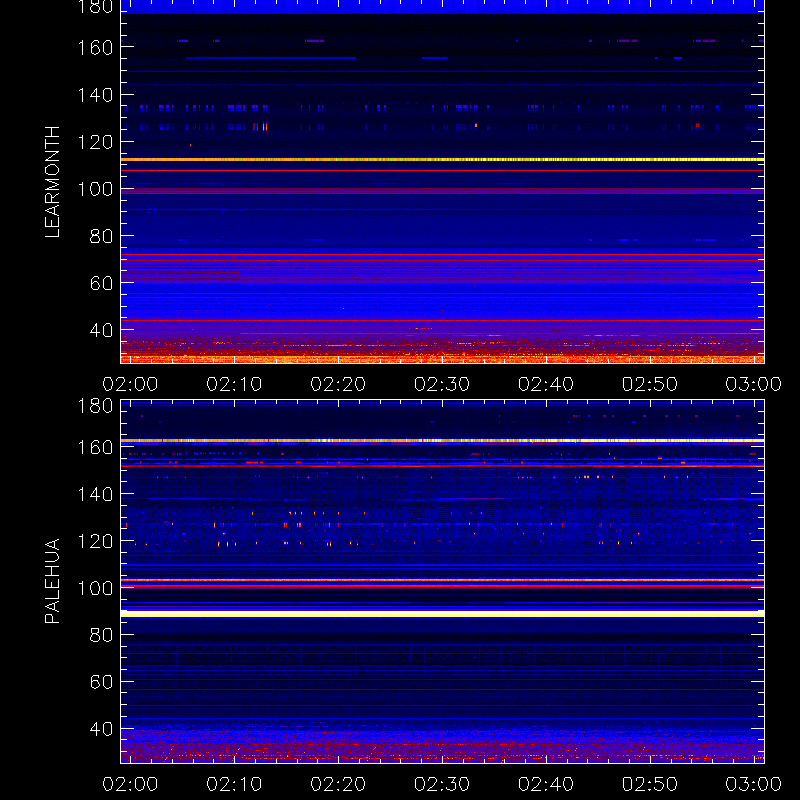Screen dimensions: 800x800
Task: Click time label 02:10 under the Palehua plot
Action: 234,784
